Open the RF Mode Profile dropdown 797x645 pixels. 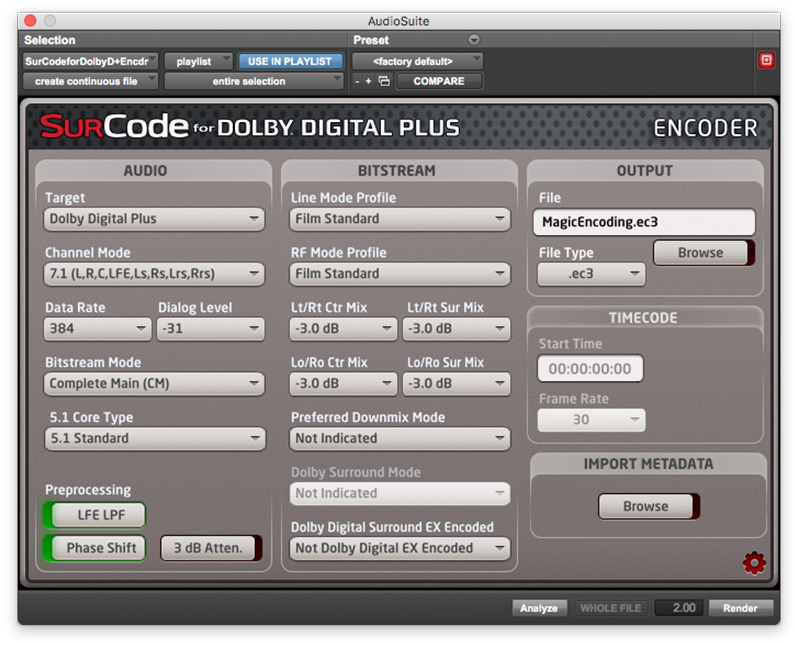(400, 274)
